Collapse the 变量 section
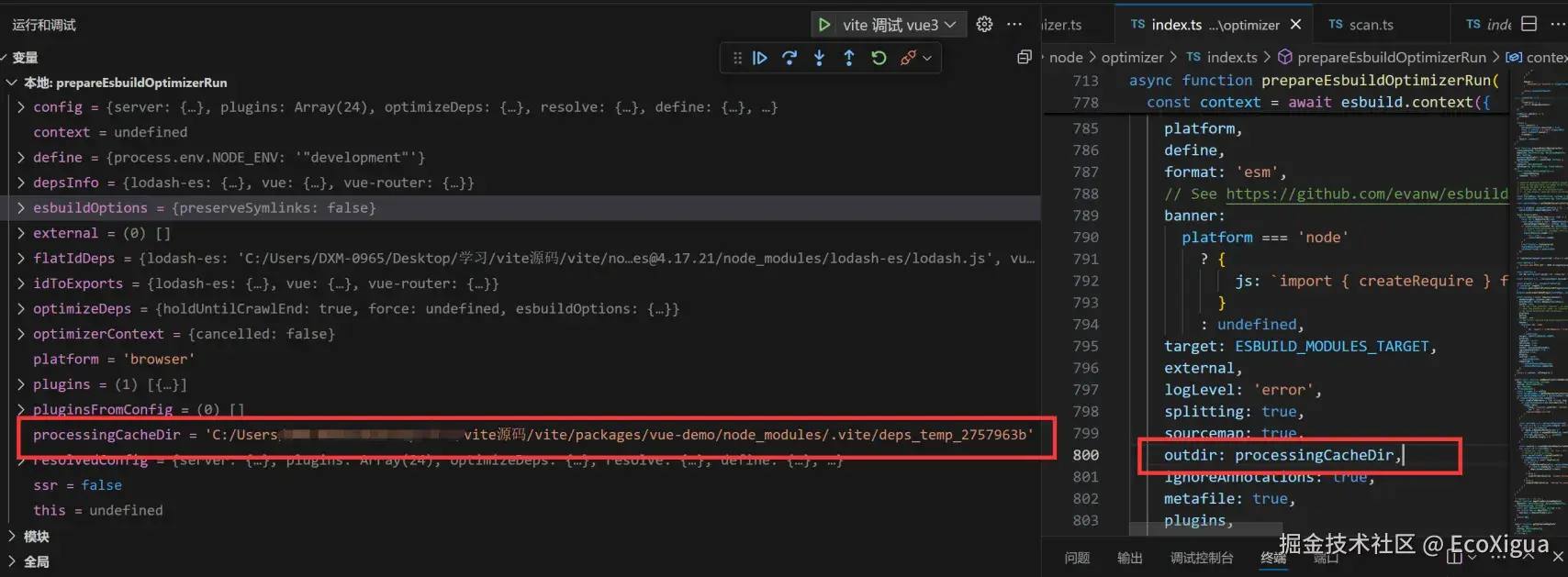 25,57
